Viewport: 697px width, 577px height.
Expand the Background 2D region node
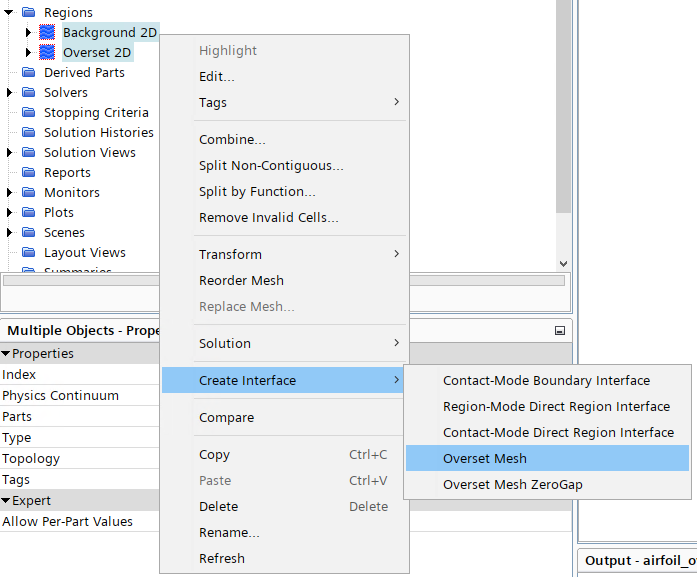click(x=29, y=32)
